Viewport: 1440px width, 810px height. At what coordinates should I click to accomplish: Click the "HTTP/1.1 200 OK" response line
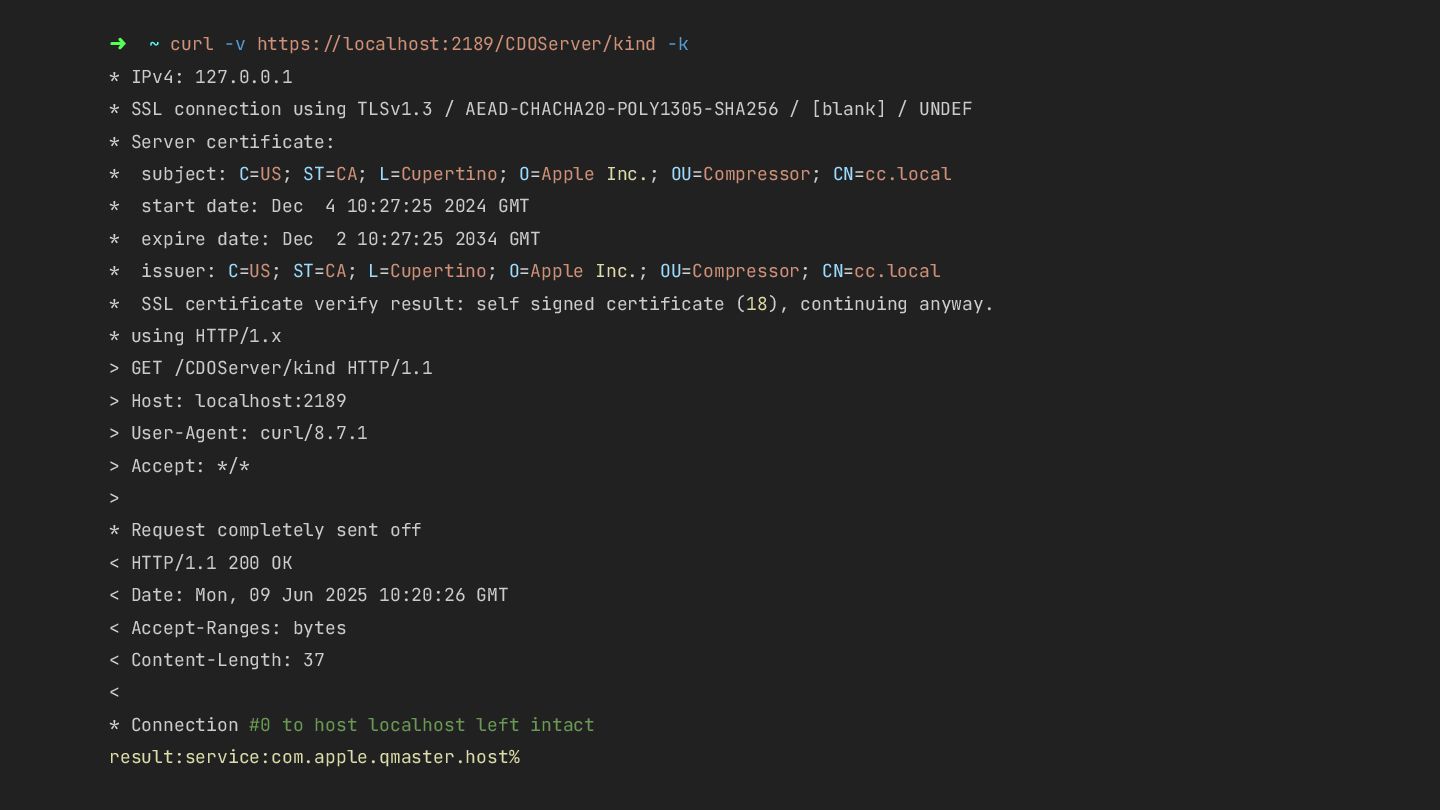[x=211, y=563]
